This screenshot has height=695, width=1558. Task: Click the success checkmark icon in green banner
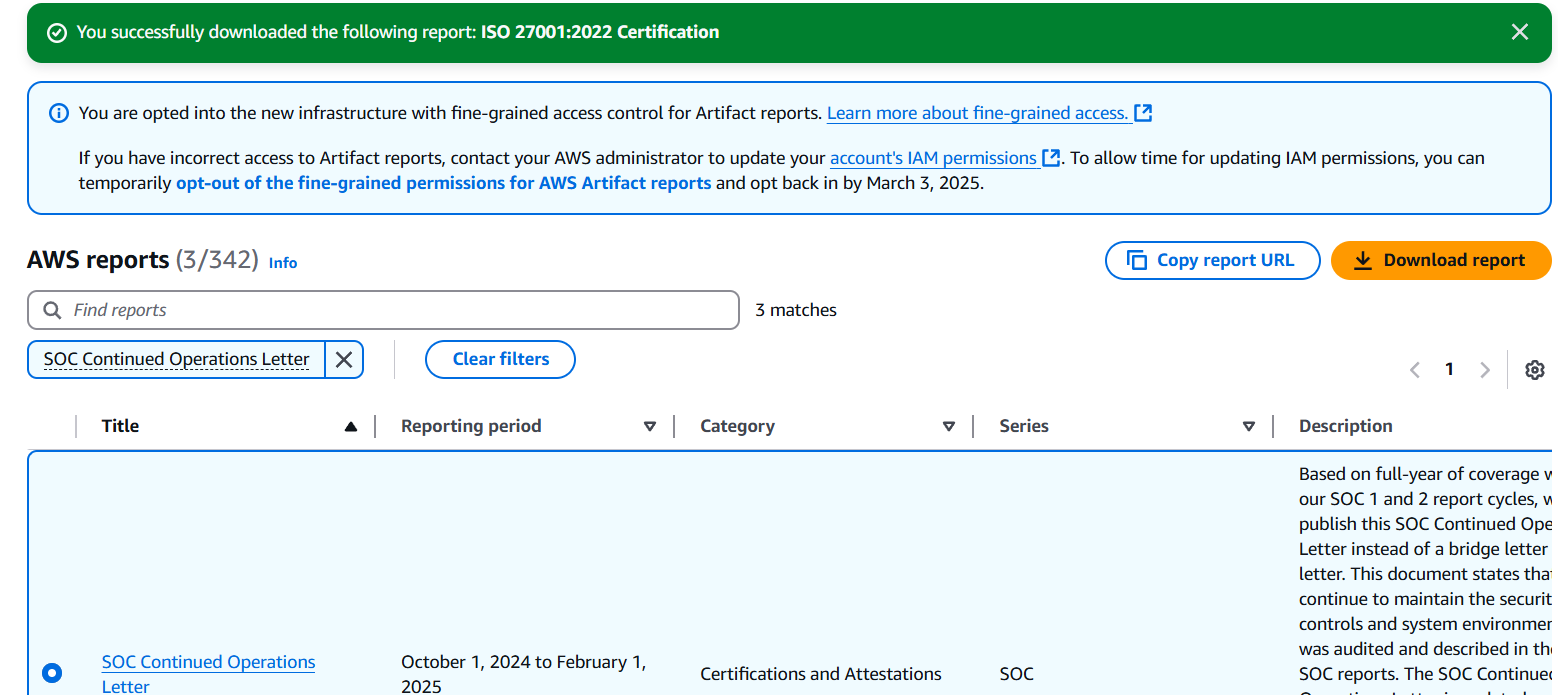[57, 32]
